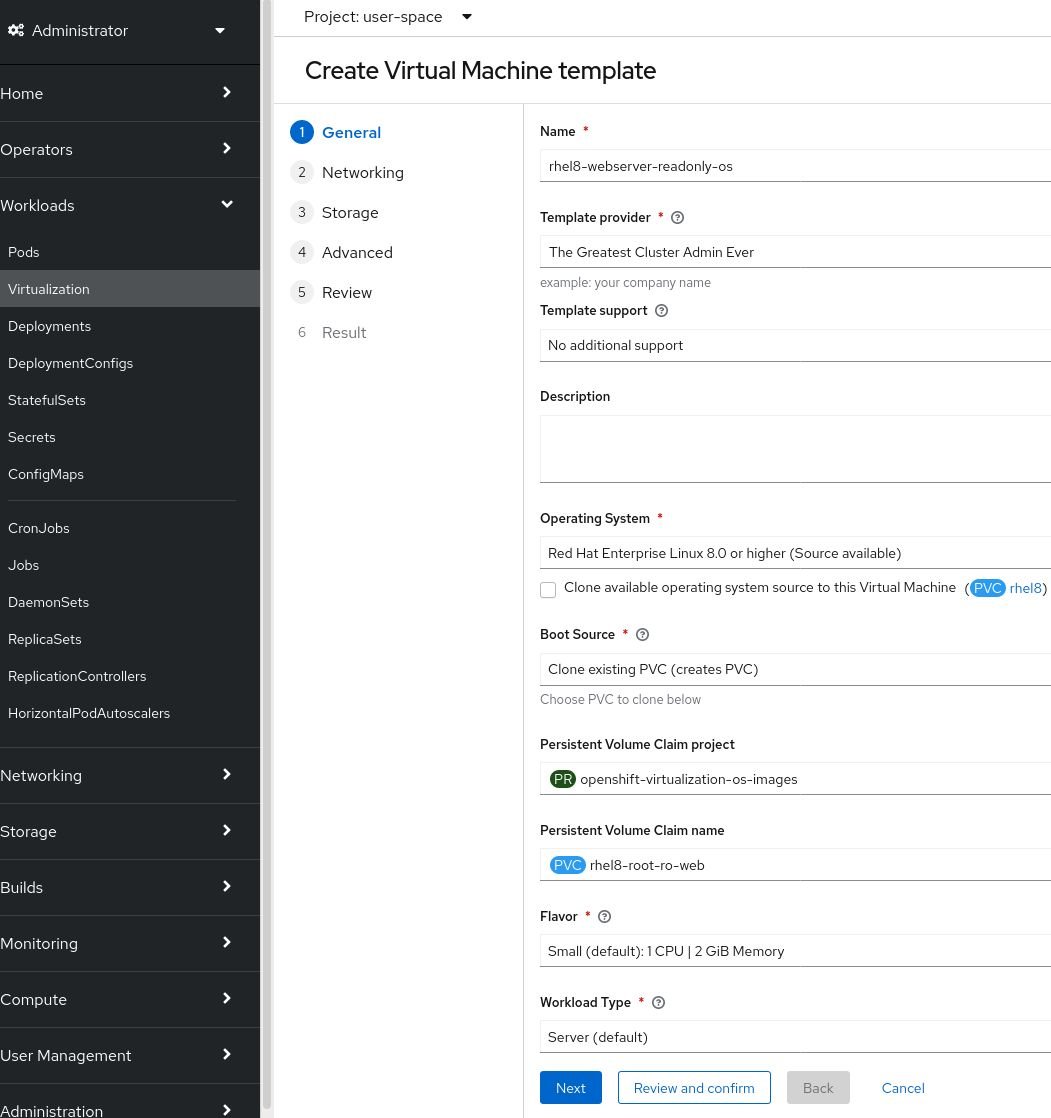Viewport: 1051px width, 1118px height.
Task: Cancel the template creation
Action: (902, 1087)
